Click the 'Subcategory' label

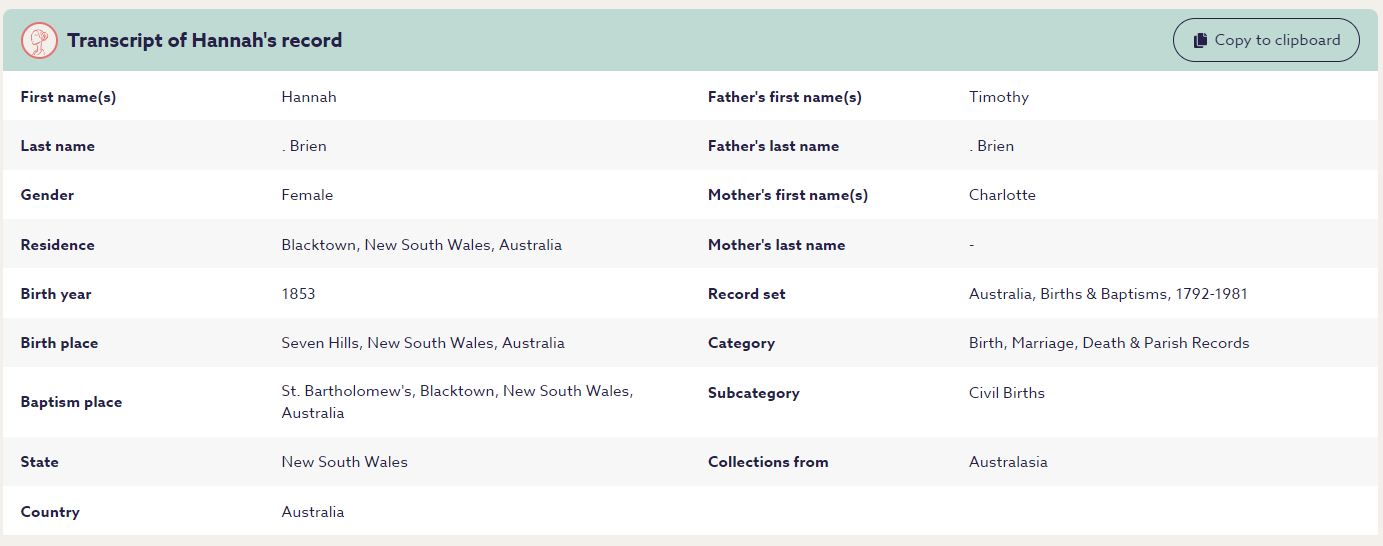753,393
